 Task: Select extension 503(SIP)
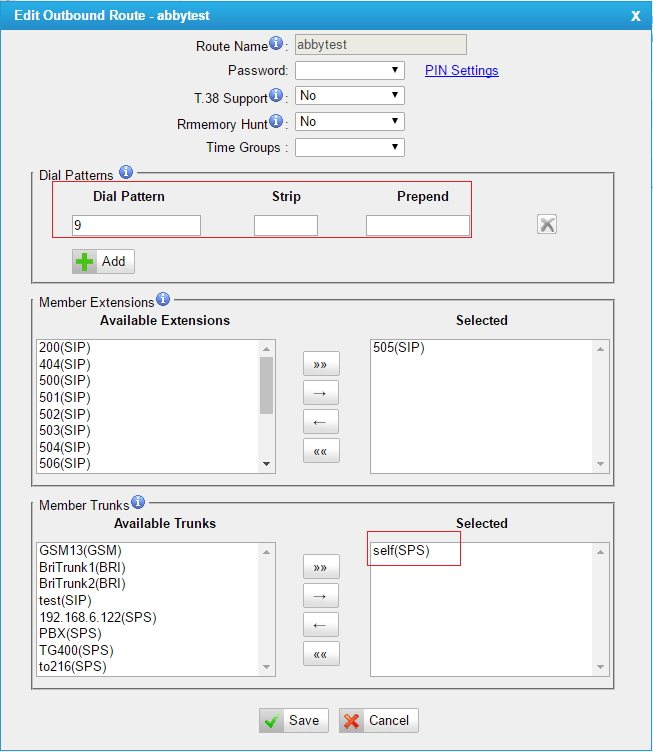coord(65,431)
